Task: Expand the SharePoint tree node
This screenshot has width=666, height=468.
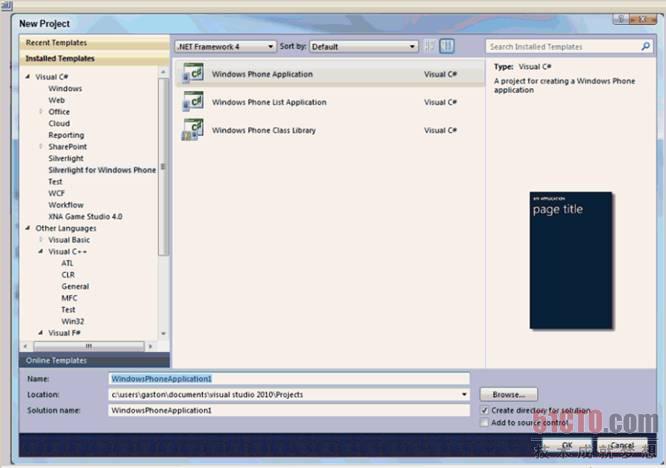Action: click(41, 147)
